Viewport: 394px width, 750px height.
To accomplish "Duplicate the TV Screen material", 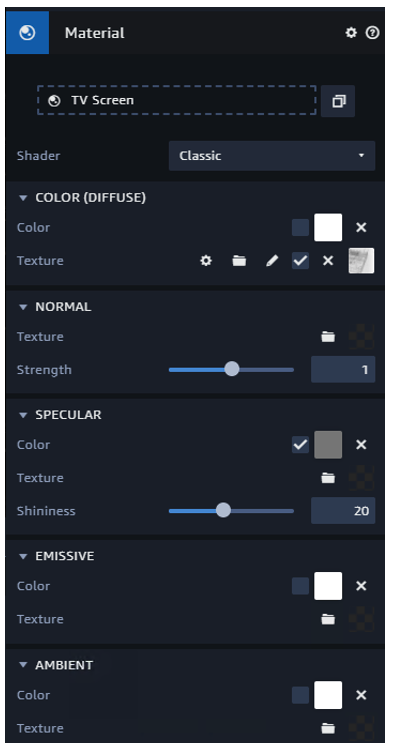I will coord(338,101).
